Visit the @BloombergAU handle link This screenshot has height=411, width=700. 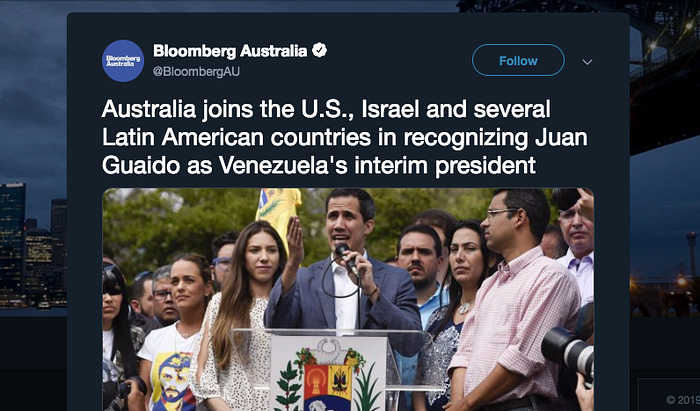196,72
